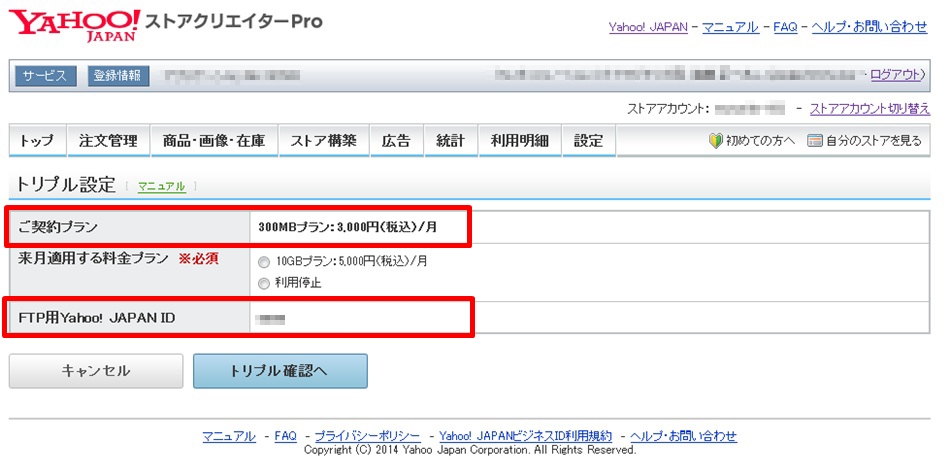Click 自分のストアを見る link
This screenshot has width=950, height=475.
tap(873, 141)
